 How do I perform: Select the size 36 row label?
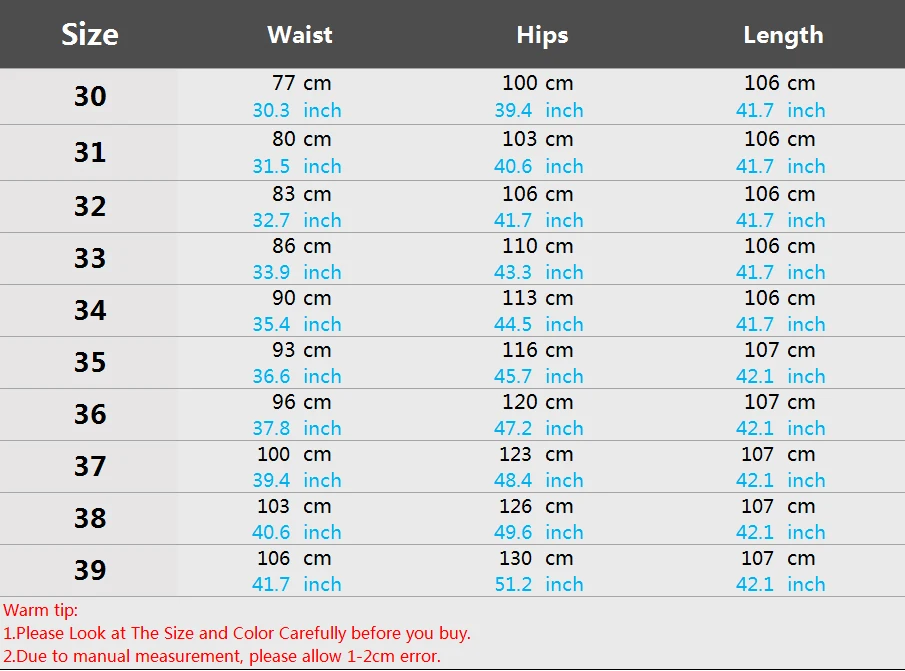click(90, 414)
